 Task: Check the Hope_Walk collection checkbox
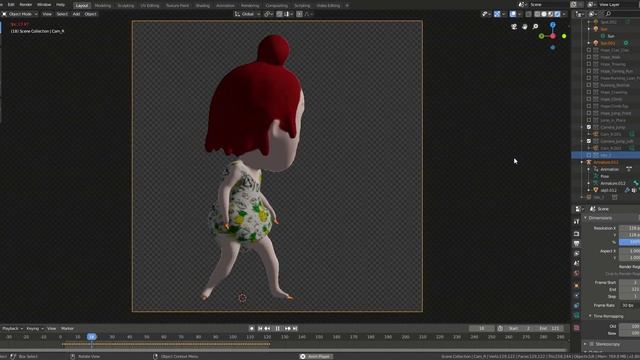pyautogui.click(x=589, y=57)
